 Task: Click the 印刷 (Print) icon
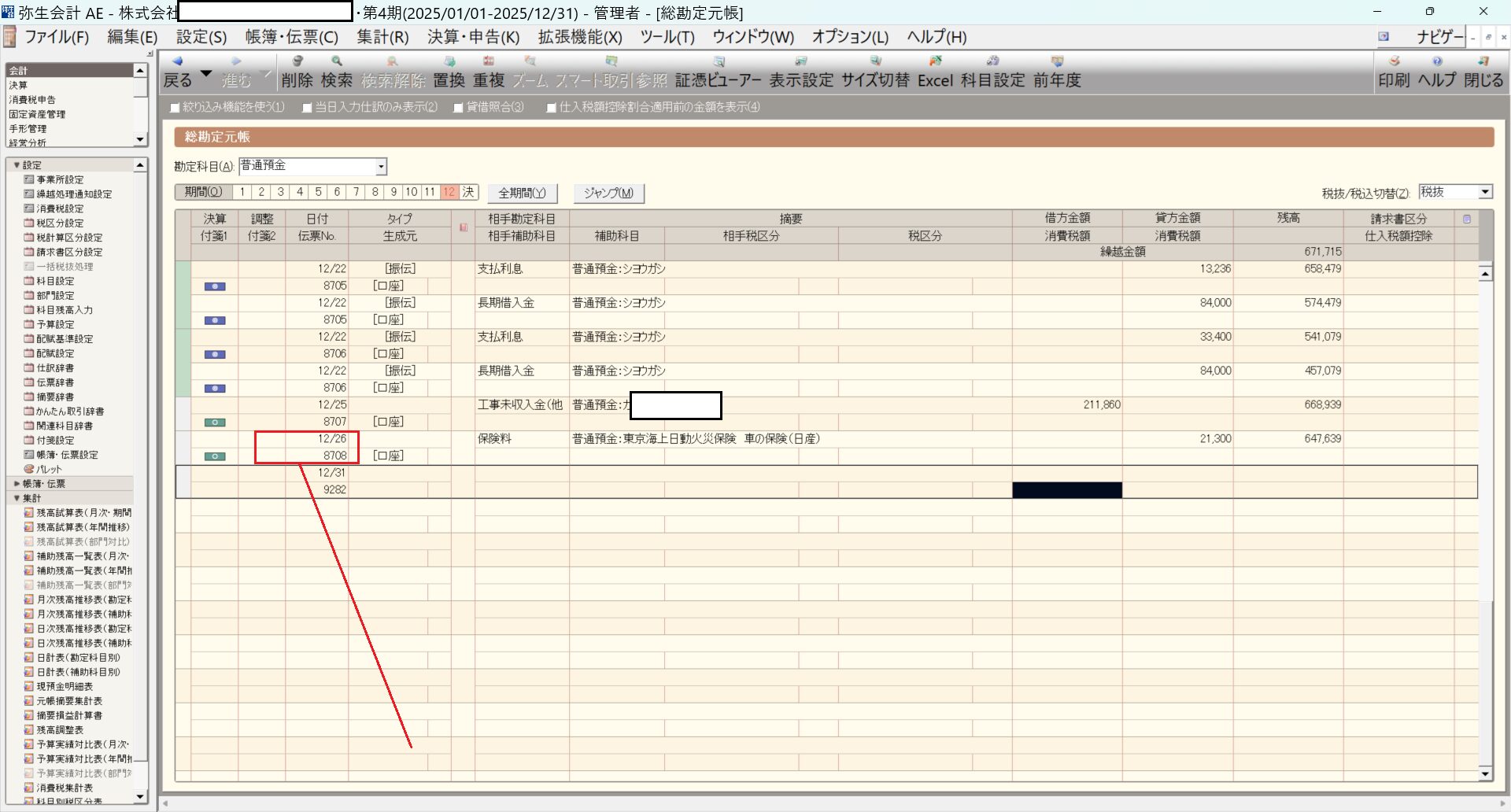(x=1394, y=71)
